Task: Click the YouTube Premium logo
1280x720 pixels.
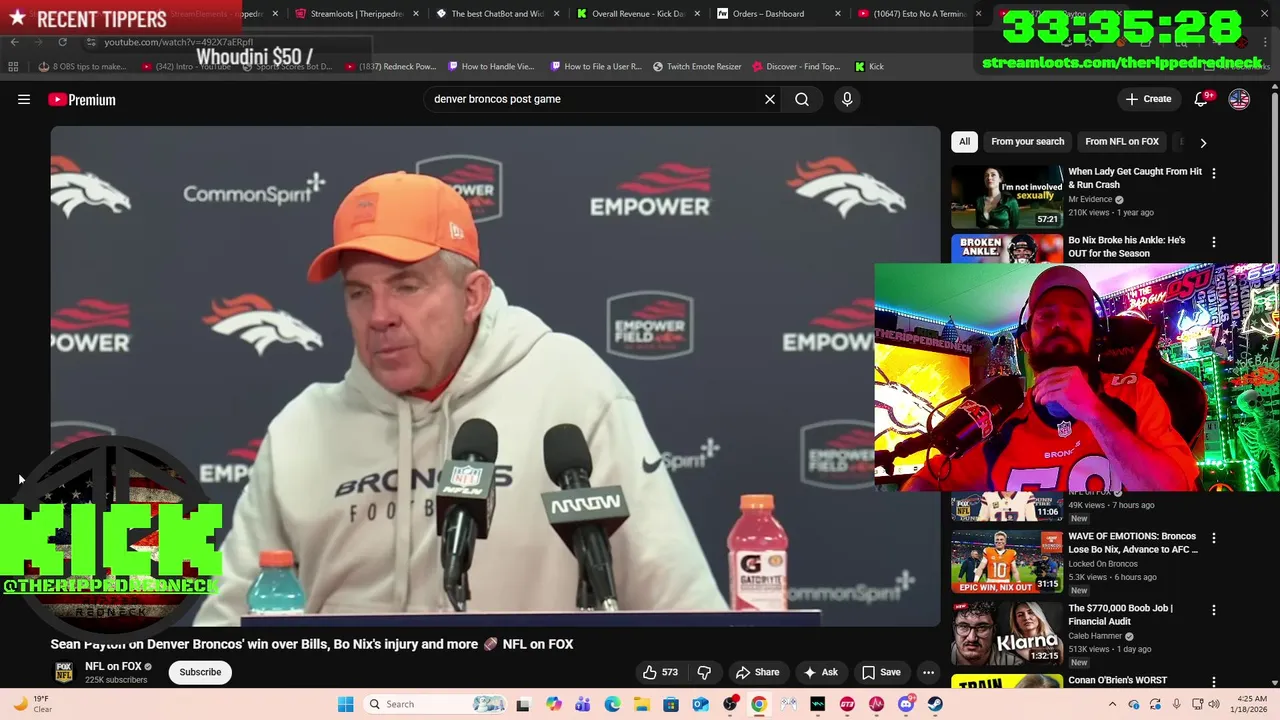Action: point(82,99)
